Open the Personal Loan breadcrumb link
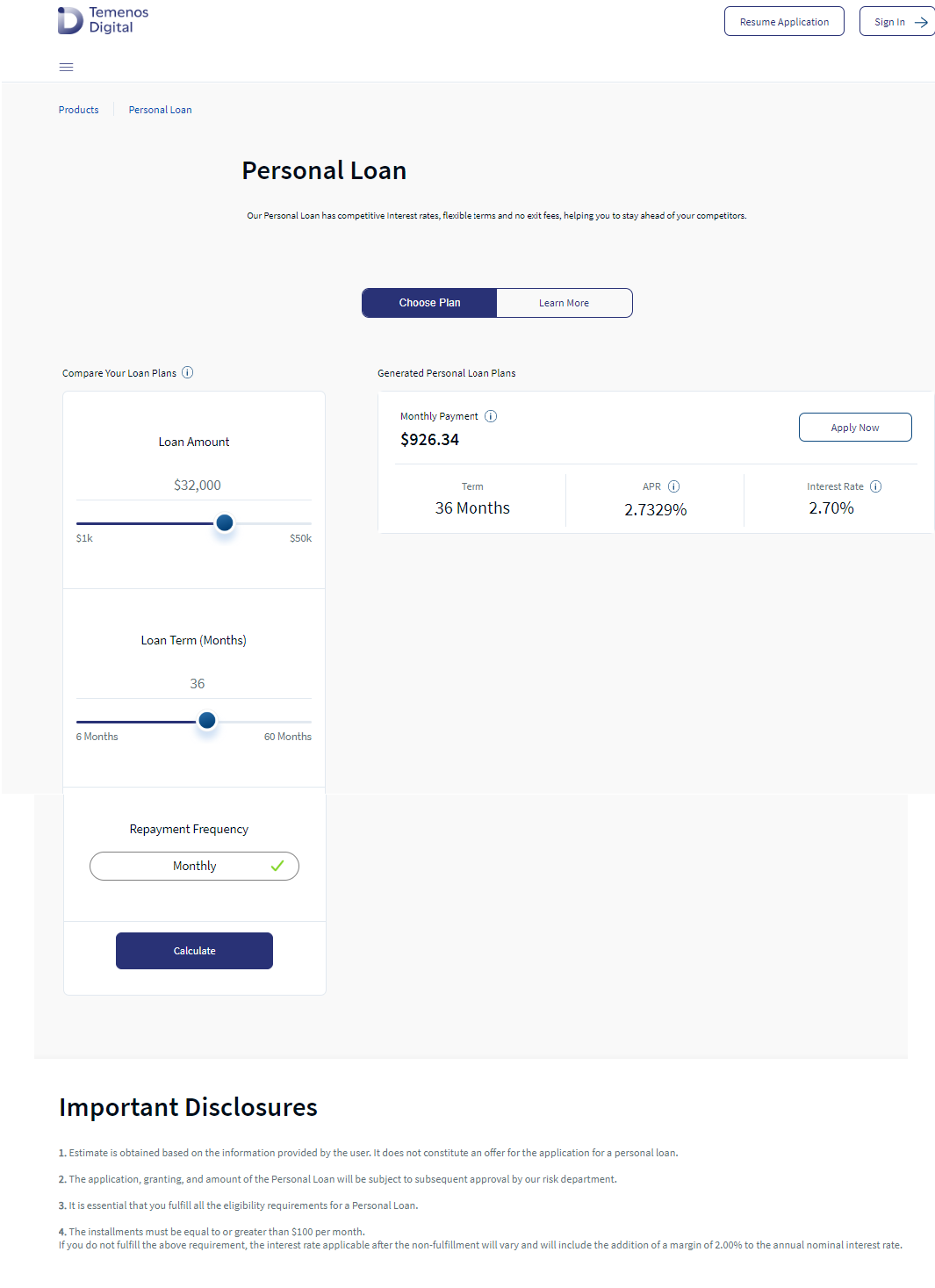The height and width of the screenshot is (1288, 935). 160,110
